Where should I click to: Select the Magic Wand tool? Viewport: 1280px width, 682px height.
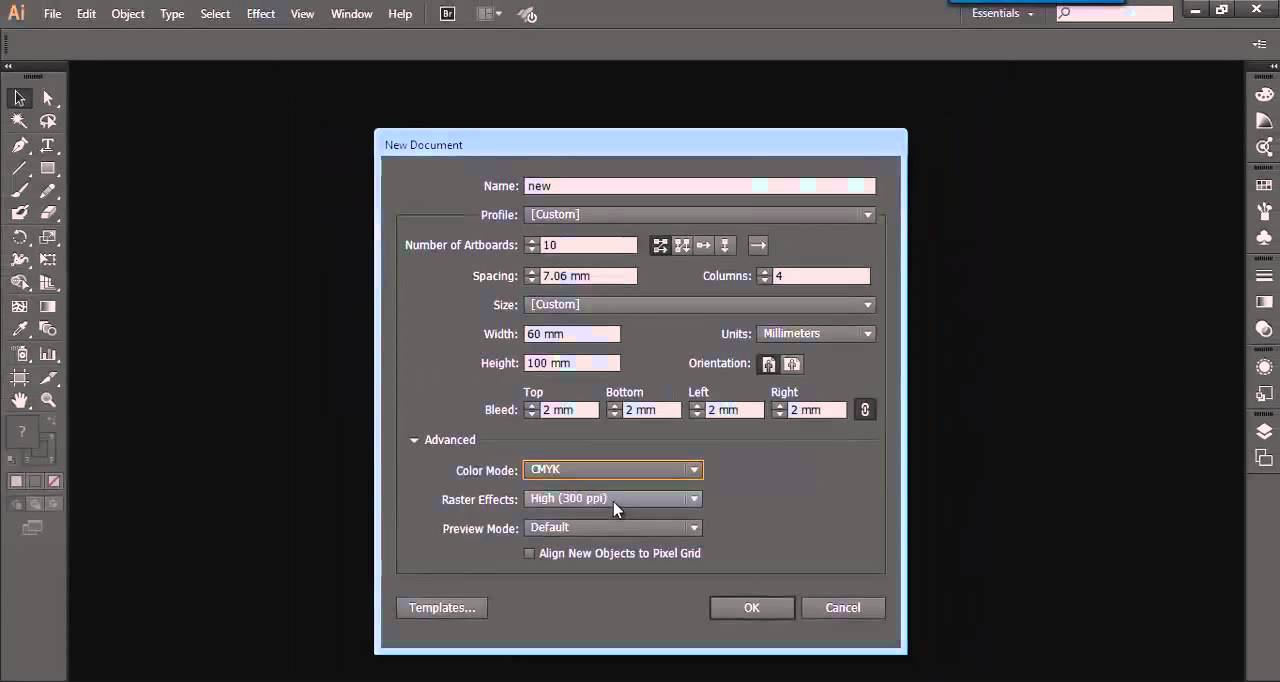tap(19, 121)
